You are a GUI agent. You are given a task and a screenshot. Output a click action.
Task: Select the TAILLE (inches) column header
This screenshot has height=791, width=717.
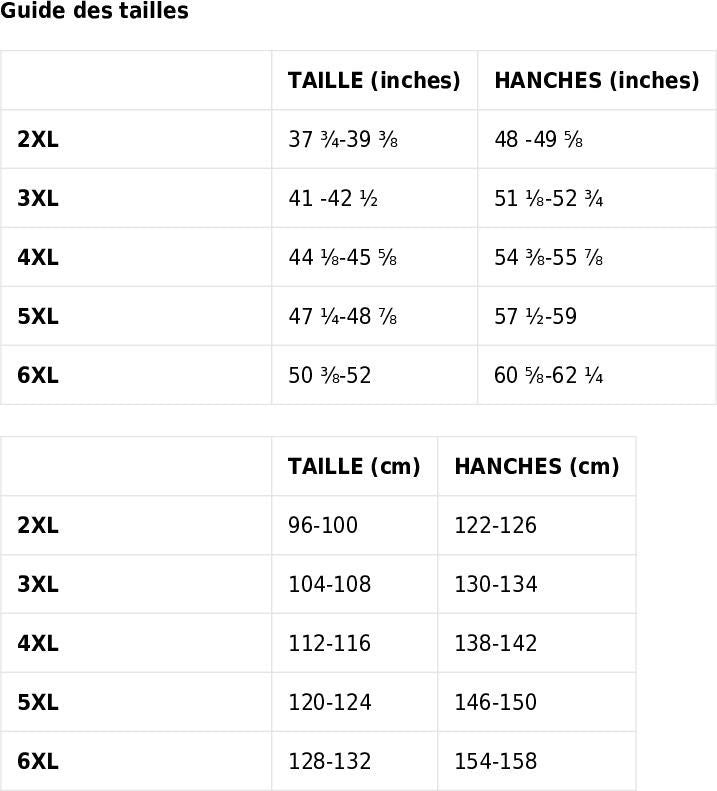pyautogui.click(x=374, y=81)
